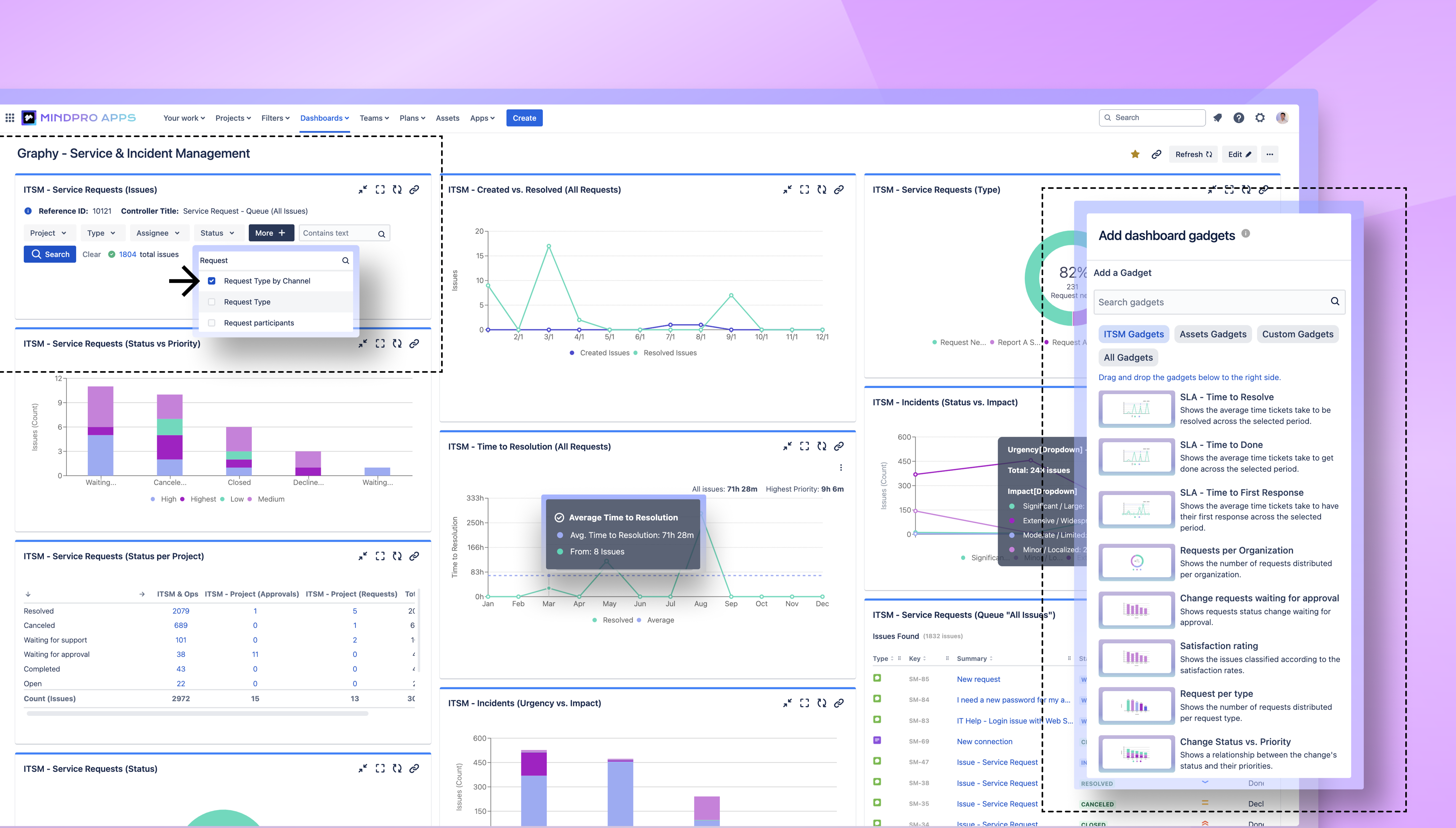This screenshot has width=1456, height=828.
Task: Refresh the Time to Resolution gadget
Action: tap(822, 446)
